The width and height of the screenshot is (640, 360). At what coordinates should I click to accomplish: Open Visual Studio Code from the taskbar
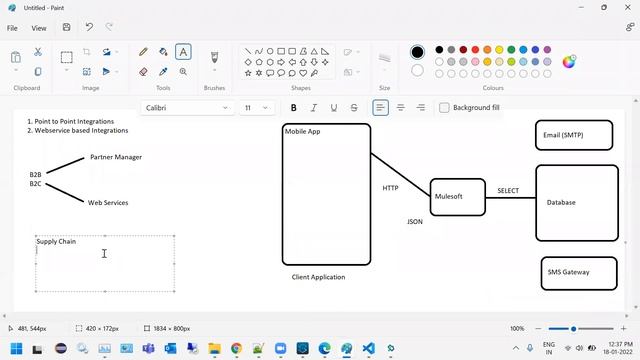[368, 349]
